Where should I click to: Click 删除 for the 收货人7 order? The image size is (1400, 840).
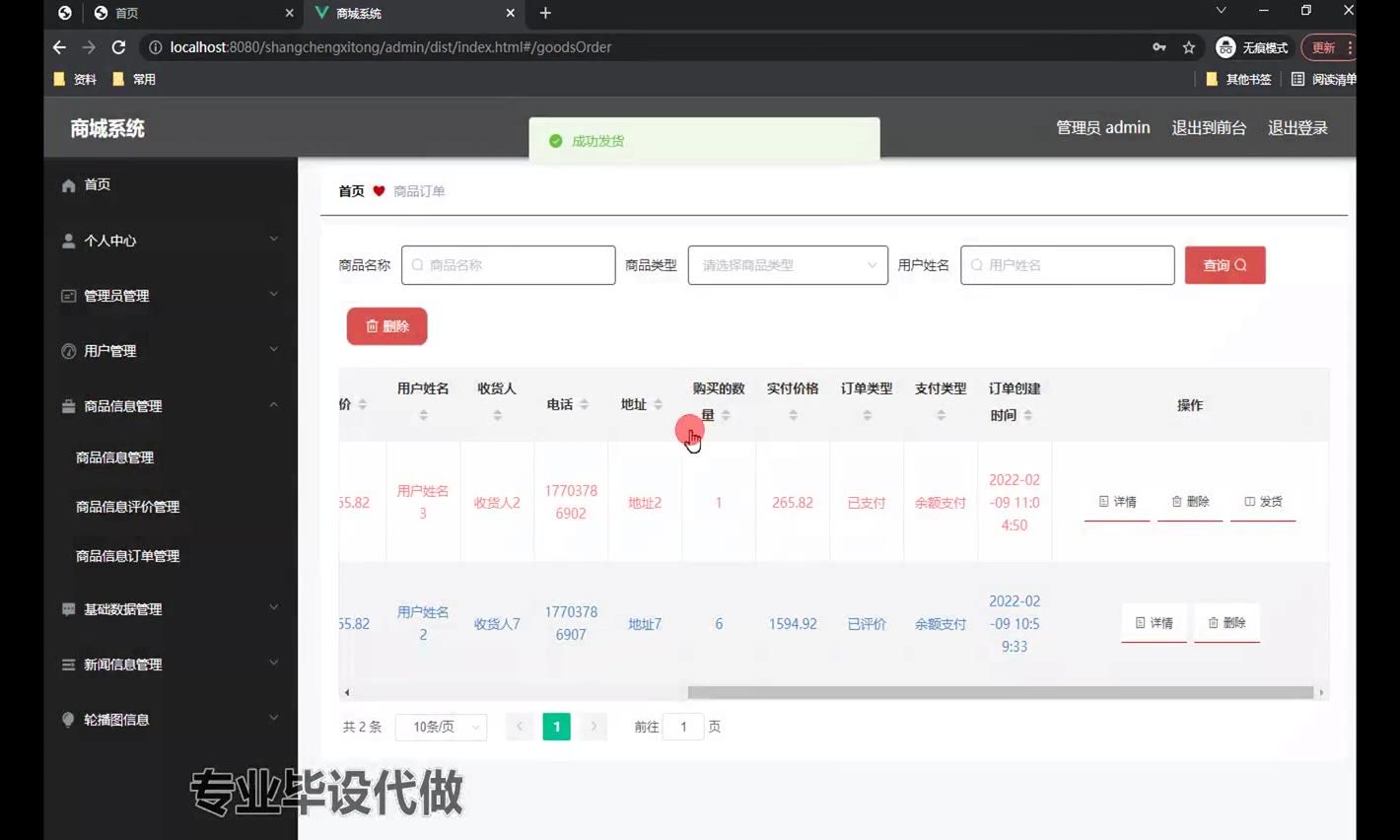click(x=1226, y=623)
